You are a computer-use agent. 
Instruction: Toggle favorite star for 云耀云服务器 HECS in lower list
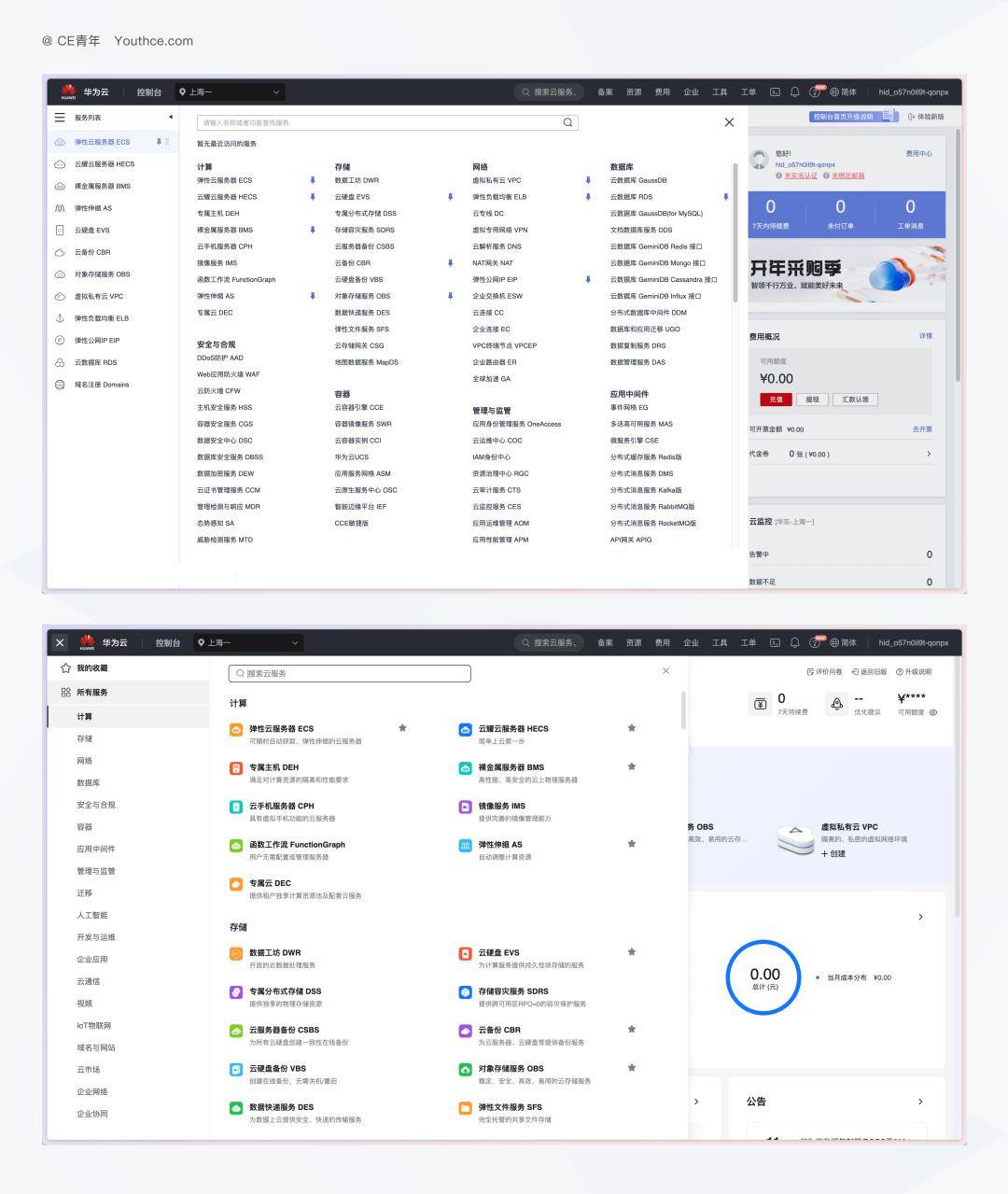(x=632, y=727)
